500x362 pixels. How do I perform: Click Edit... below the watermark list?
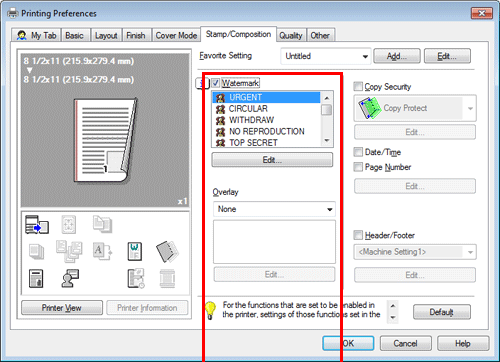click(272, 160)
